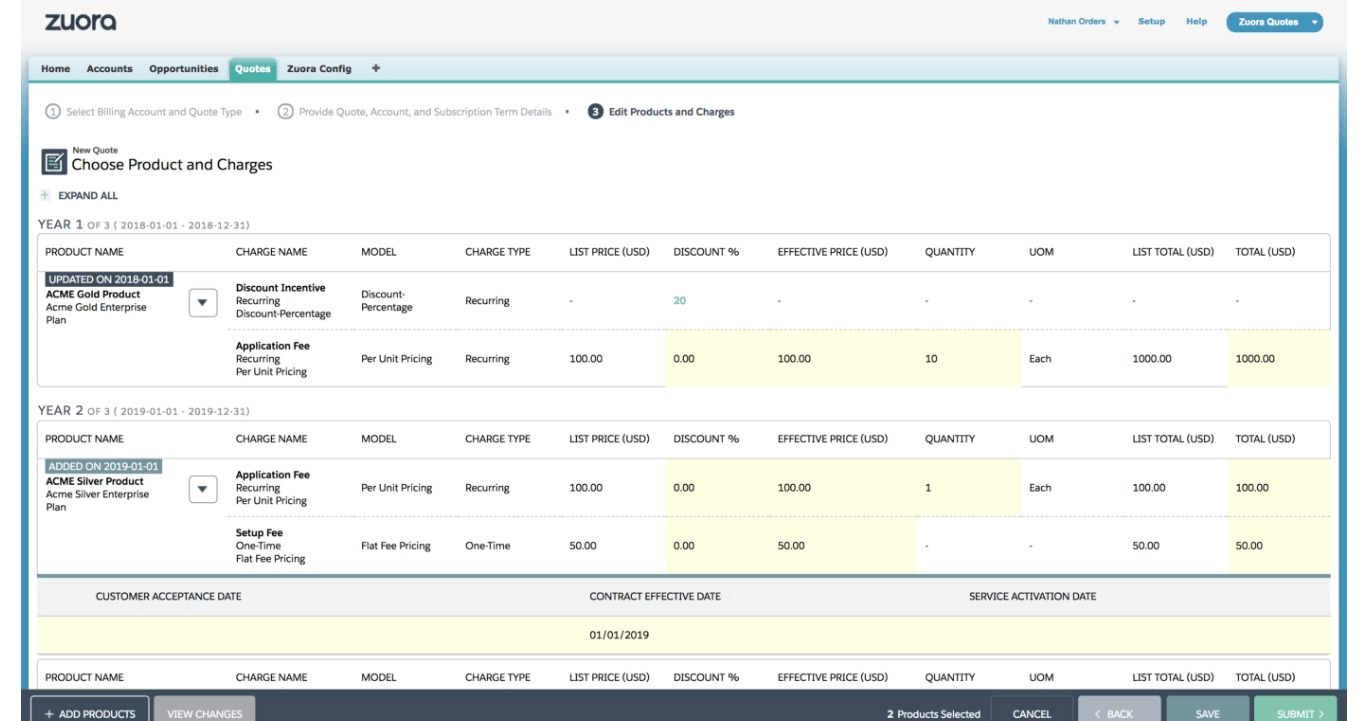This screenshot has width=1369, height=721.
Task: Save the quote
Action: 1207,714
